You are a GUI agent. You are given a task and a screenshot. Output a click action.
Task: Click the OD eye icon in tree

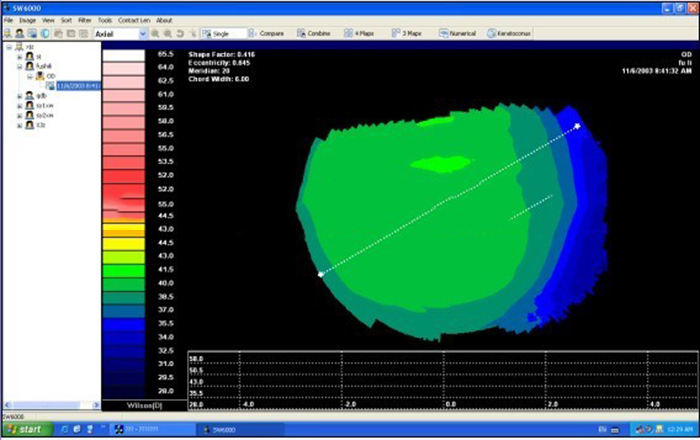(40, 75)
